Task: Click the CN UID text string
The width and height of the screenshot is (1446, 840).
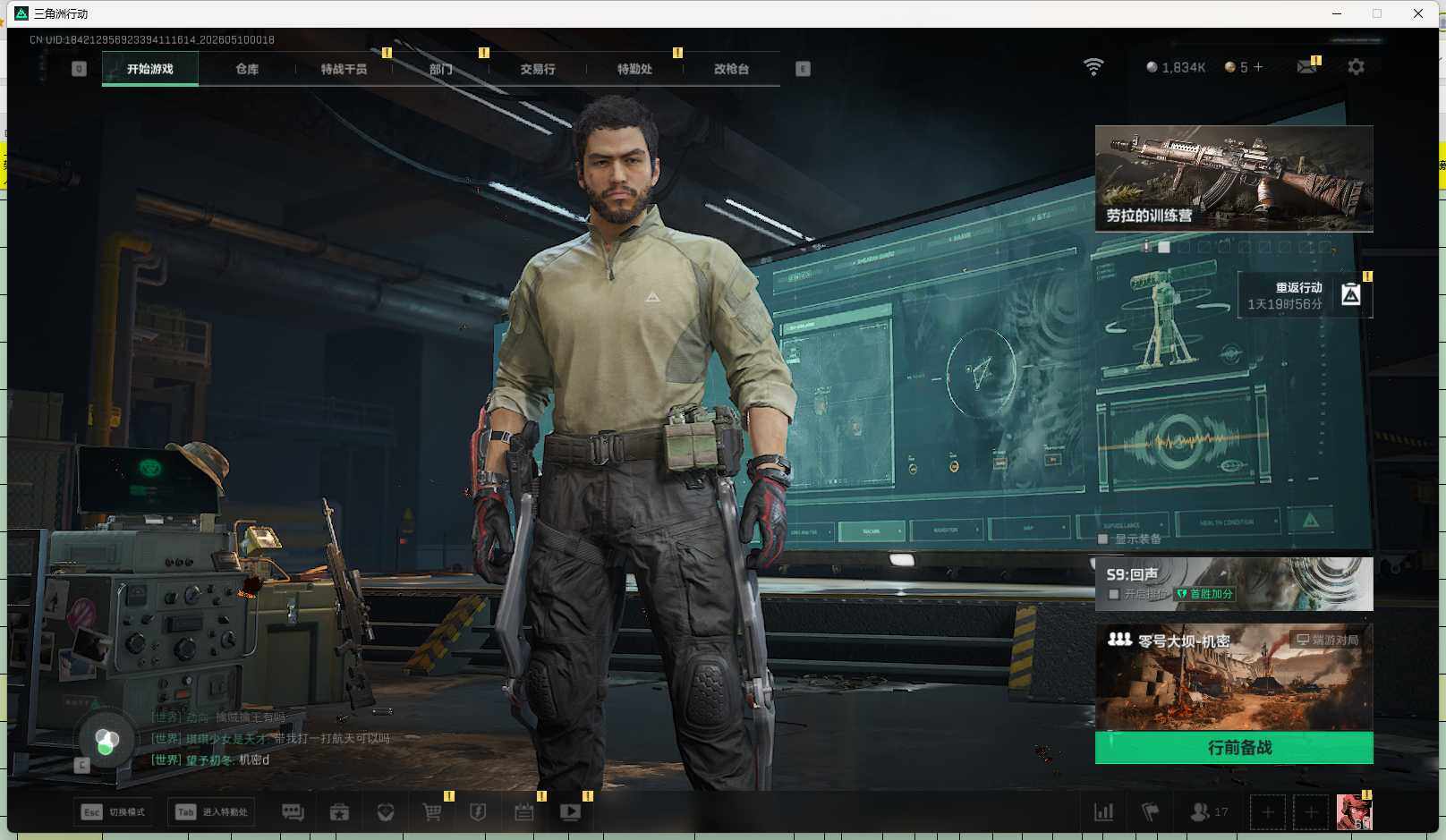Action: (152, 40)
